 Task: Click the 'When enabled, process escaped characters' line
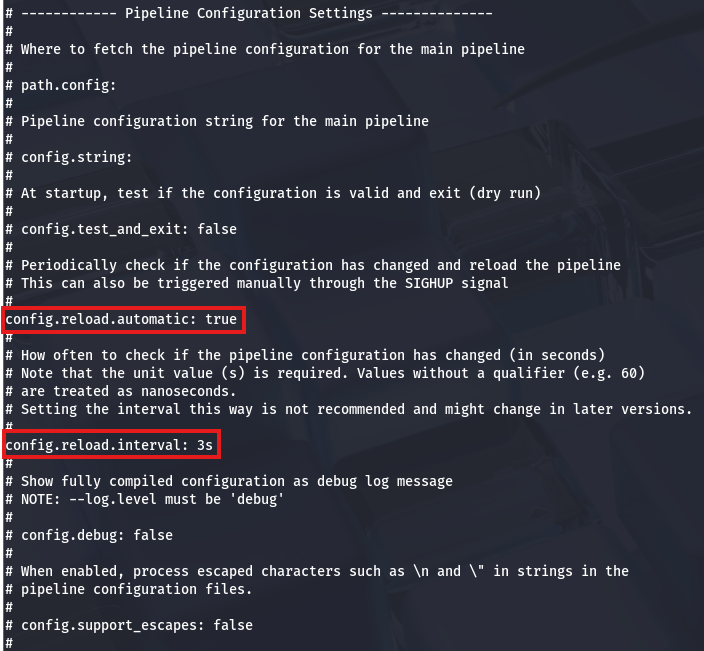point(324,571)
